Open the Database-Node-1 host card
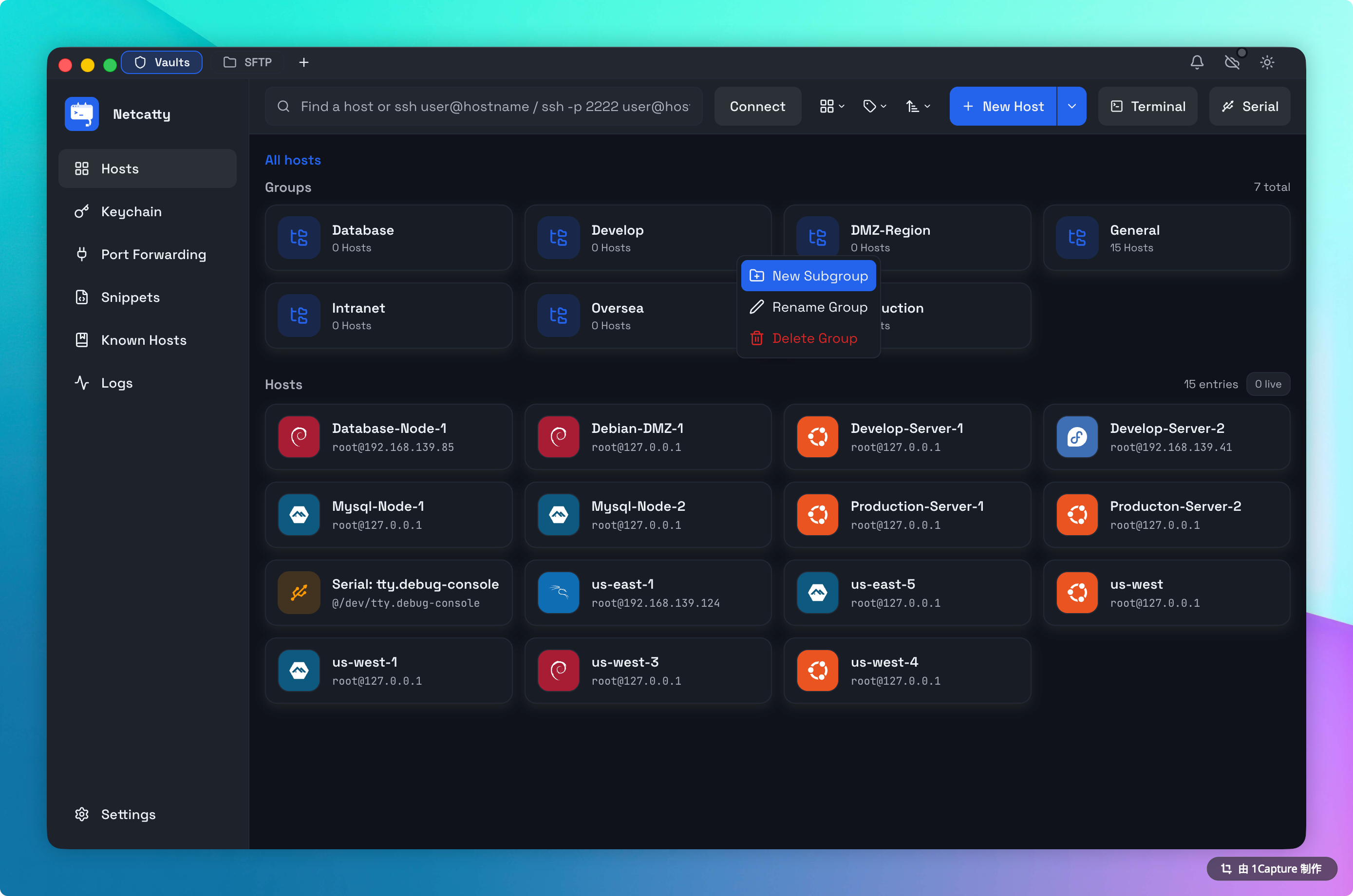This screenshot has height=896, width=1353. coord(389,437)
